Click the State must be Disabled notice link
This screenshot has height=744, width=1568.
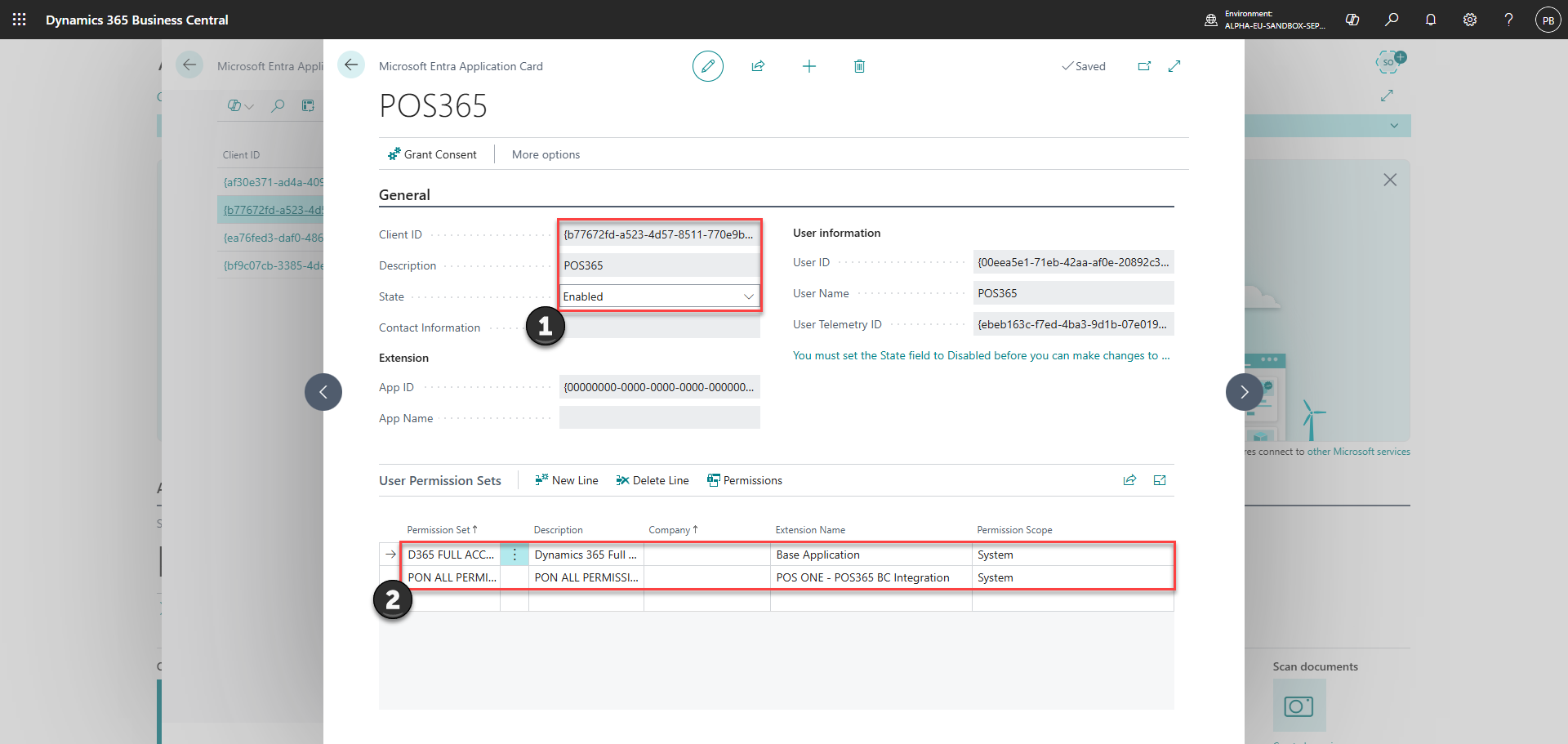pos(982,355)
